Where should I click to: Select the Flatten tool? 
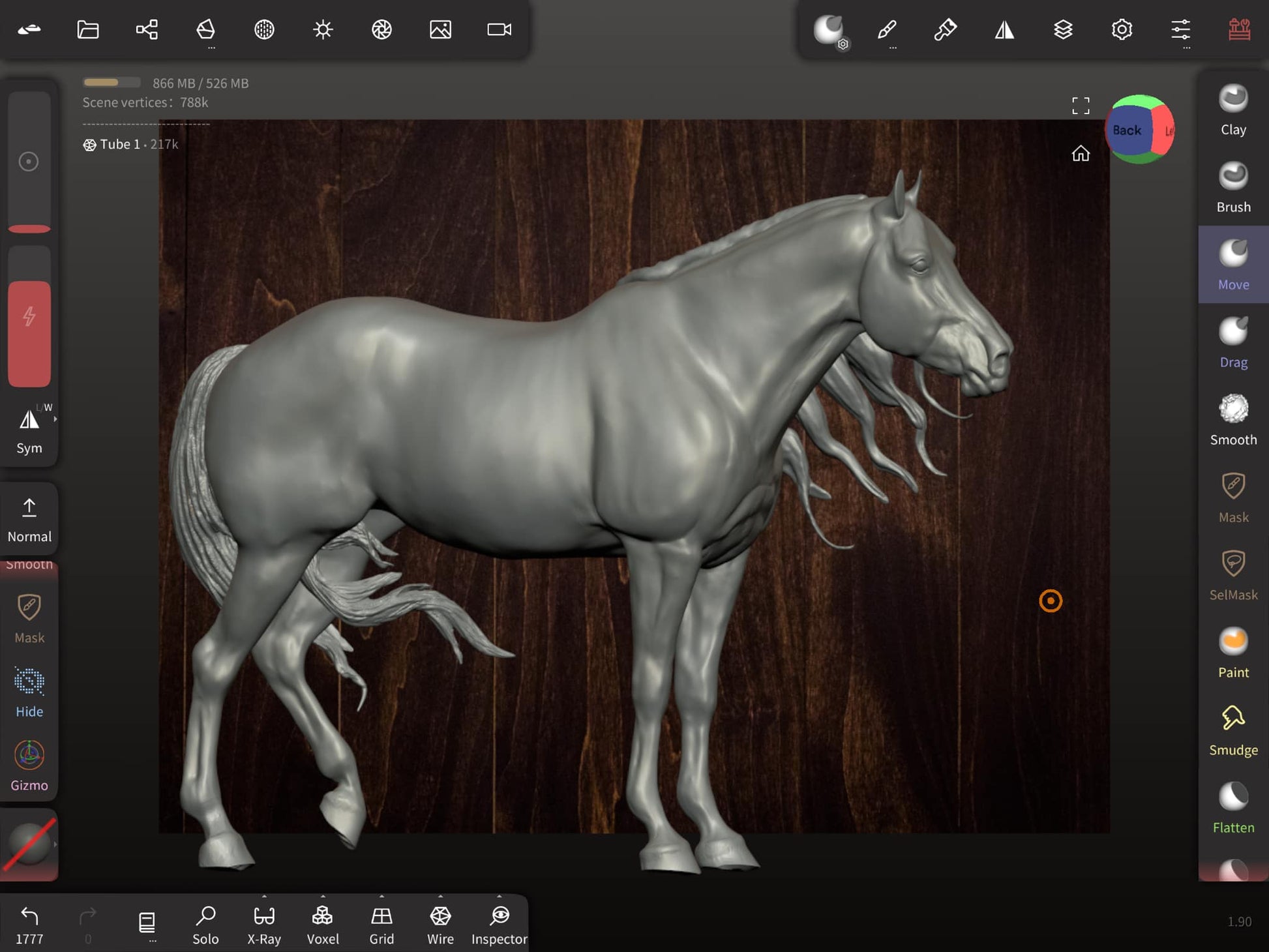pos(1232,808)
